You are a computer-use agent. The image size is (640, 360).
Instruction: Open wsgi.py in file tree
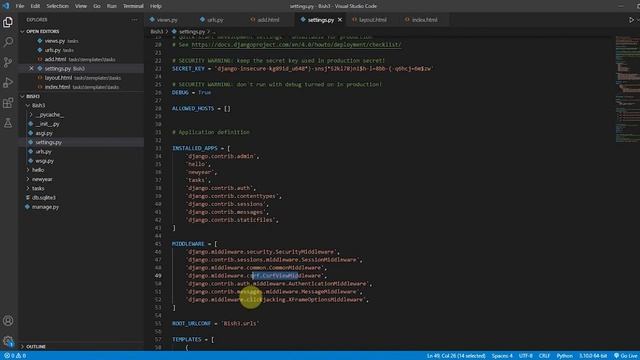point(44,161)
